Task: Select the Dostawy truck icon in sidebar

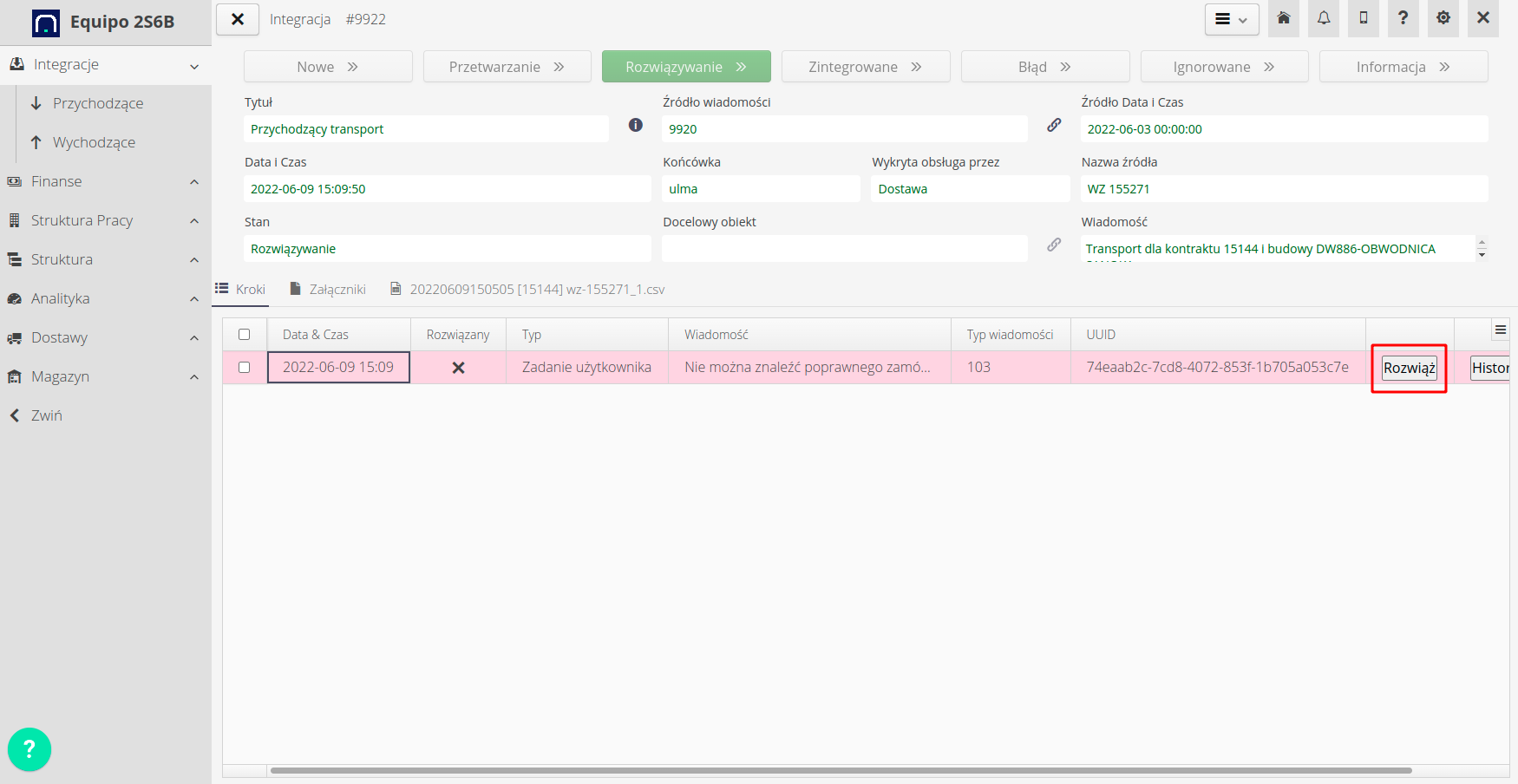Action: pos(15,337)
